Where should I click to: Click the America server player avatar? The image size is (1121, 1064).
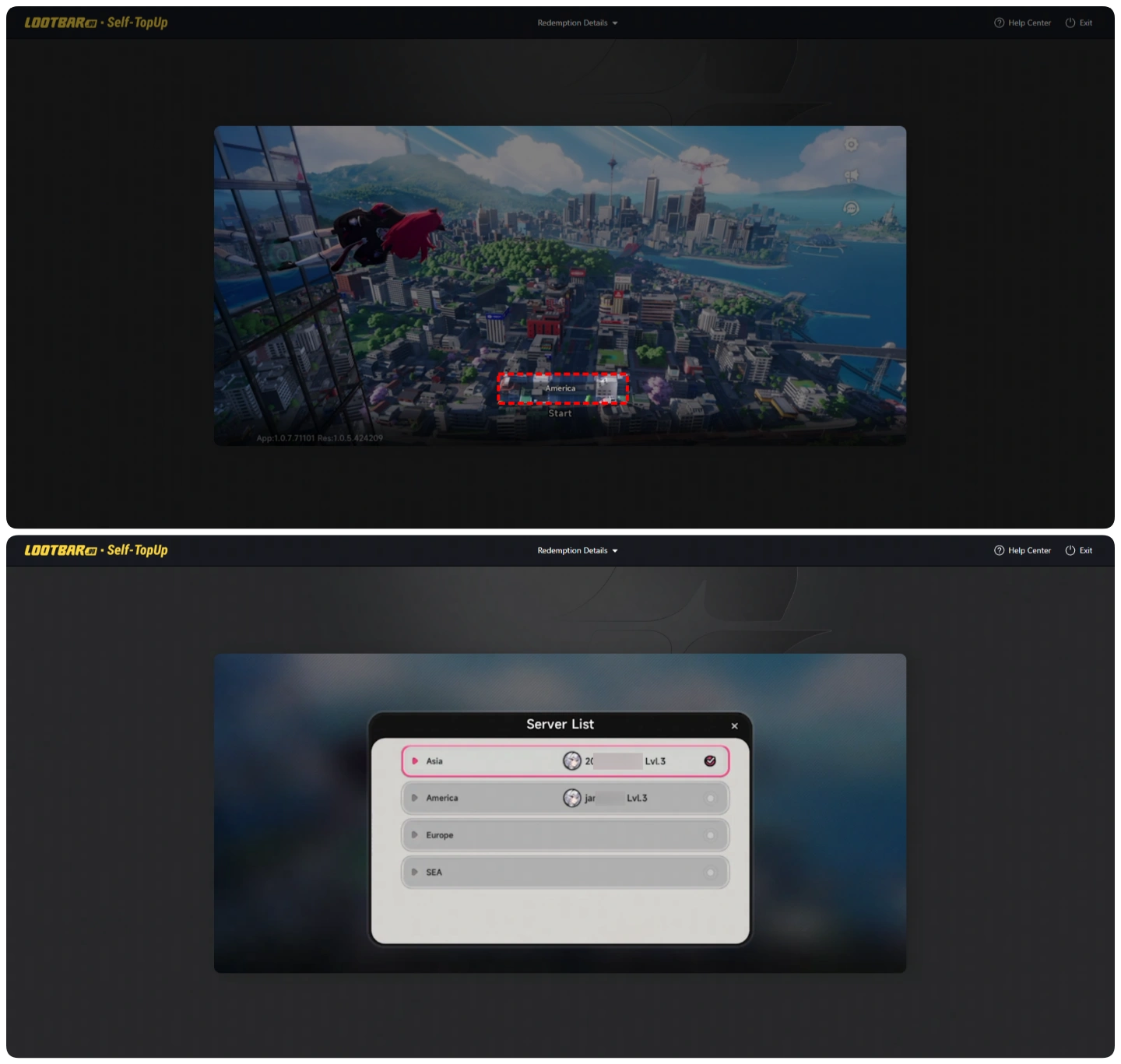click(x=572, y=798)
